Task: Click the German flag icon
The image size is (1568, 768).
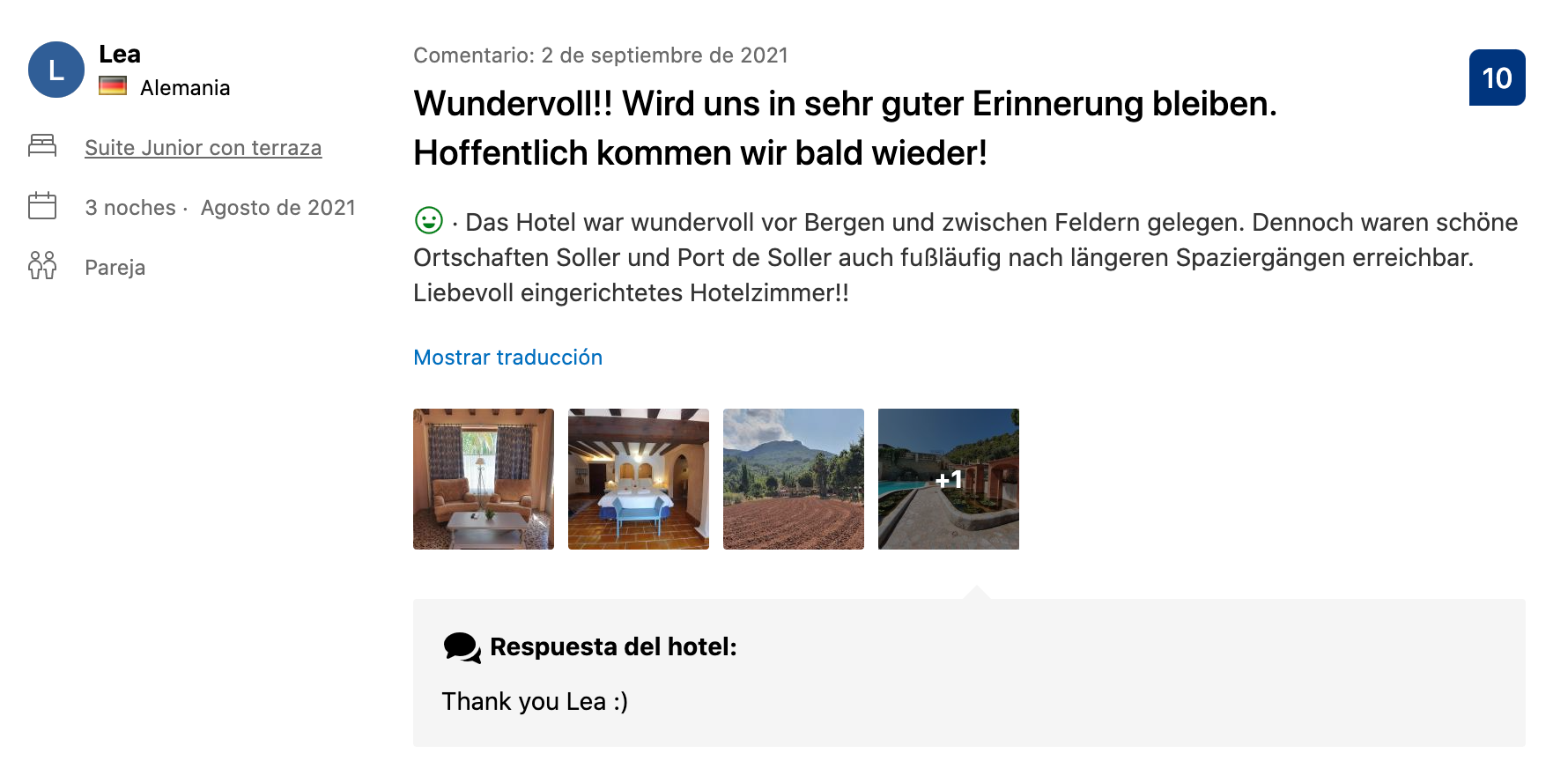Action: (113, 86)
